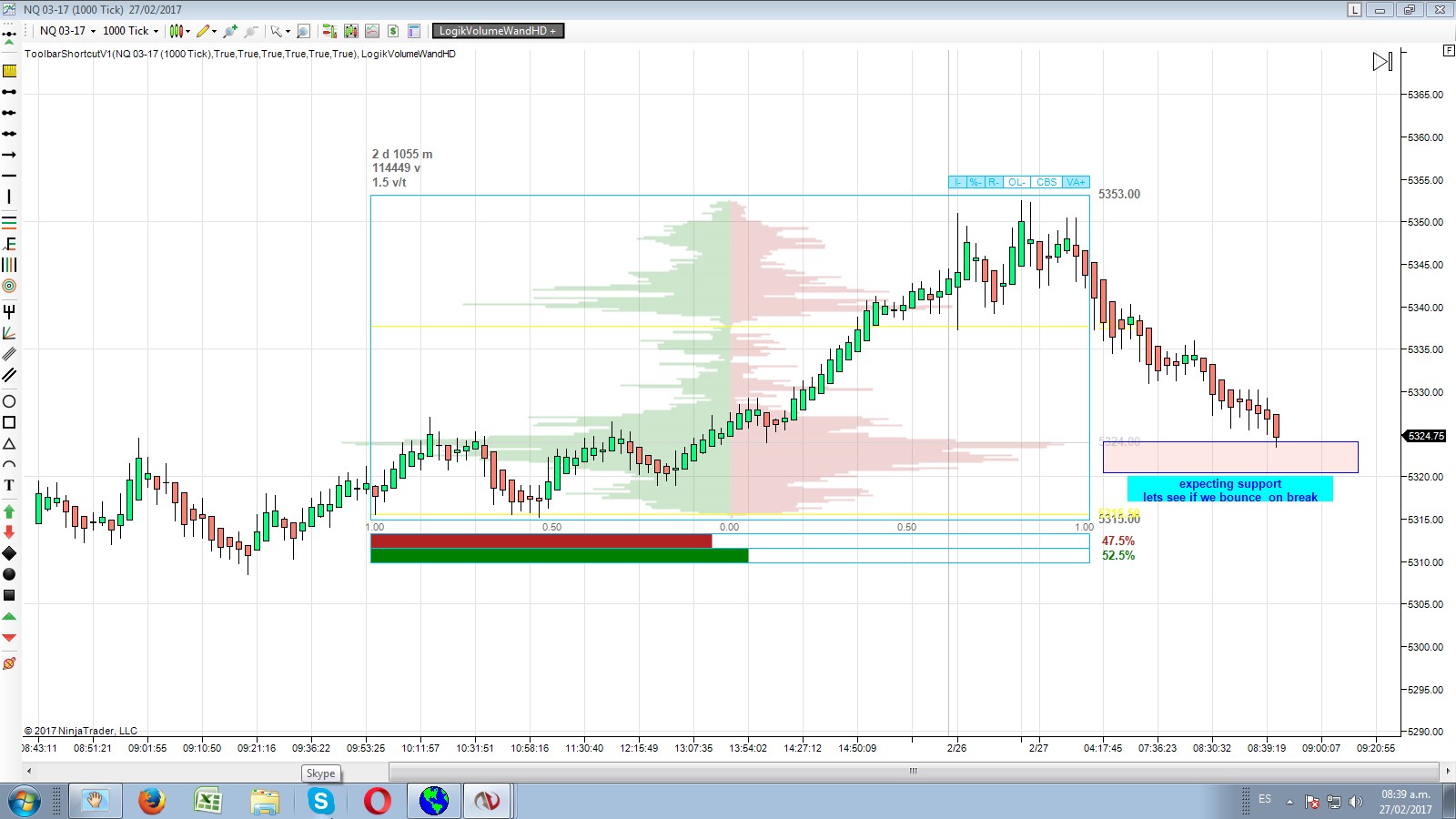Click the '114449 v' volume label
This screenshot has height=819, width=1456.
396,167
